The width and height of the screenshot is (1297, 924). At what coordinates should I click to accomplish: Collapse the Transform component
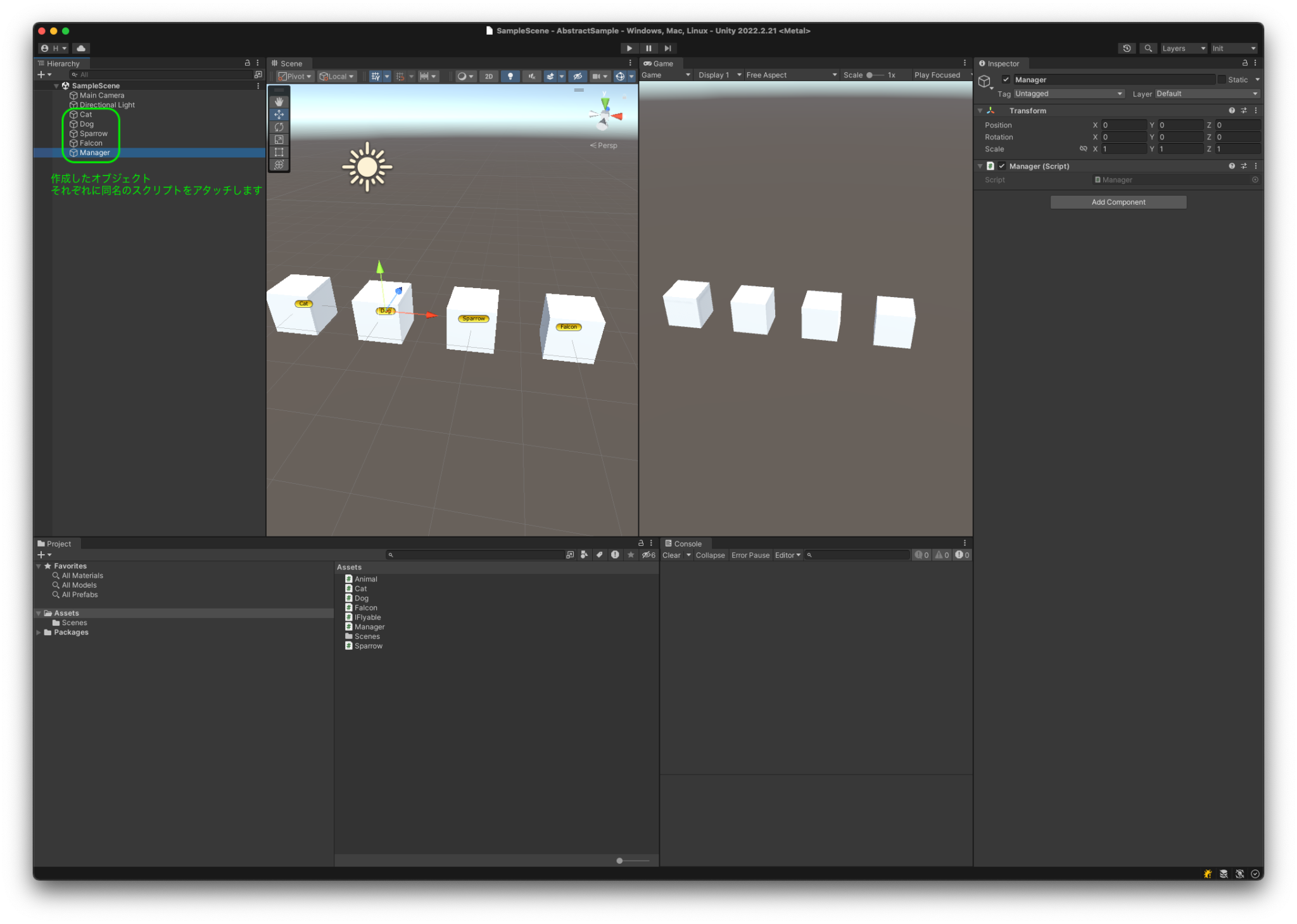point(980,110)
